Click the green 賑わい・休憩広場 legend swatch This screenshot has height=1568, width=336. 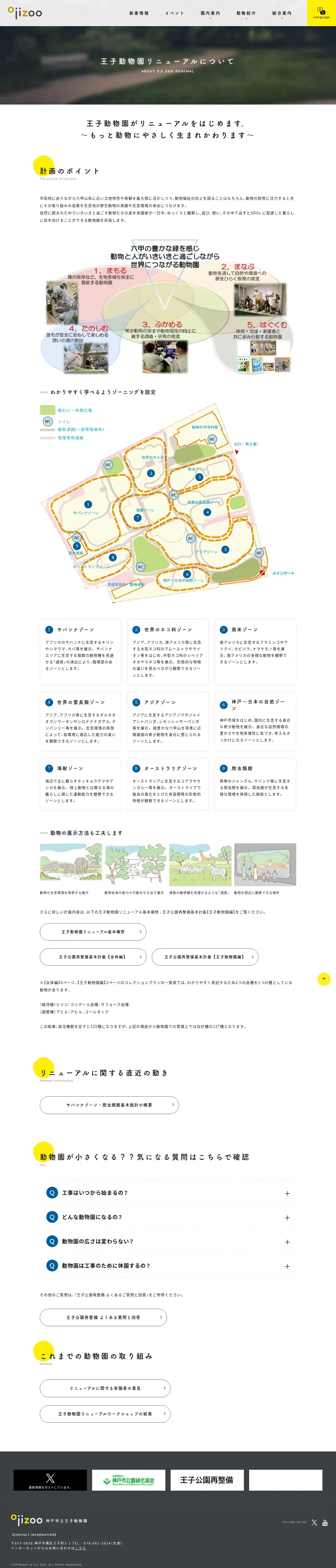[x=48, y=410]
